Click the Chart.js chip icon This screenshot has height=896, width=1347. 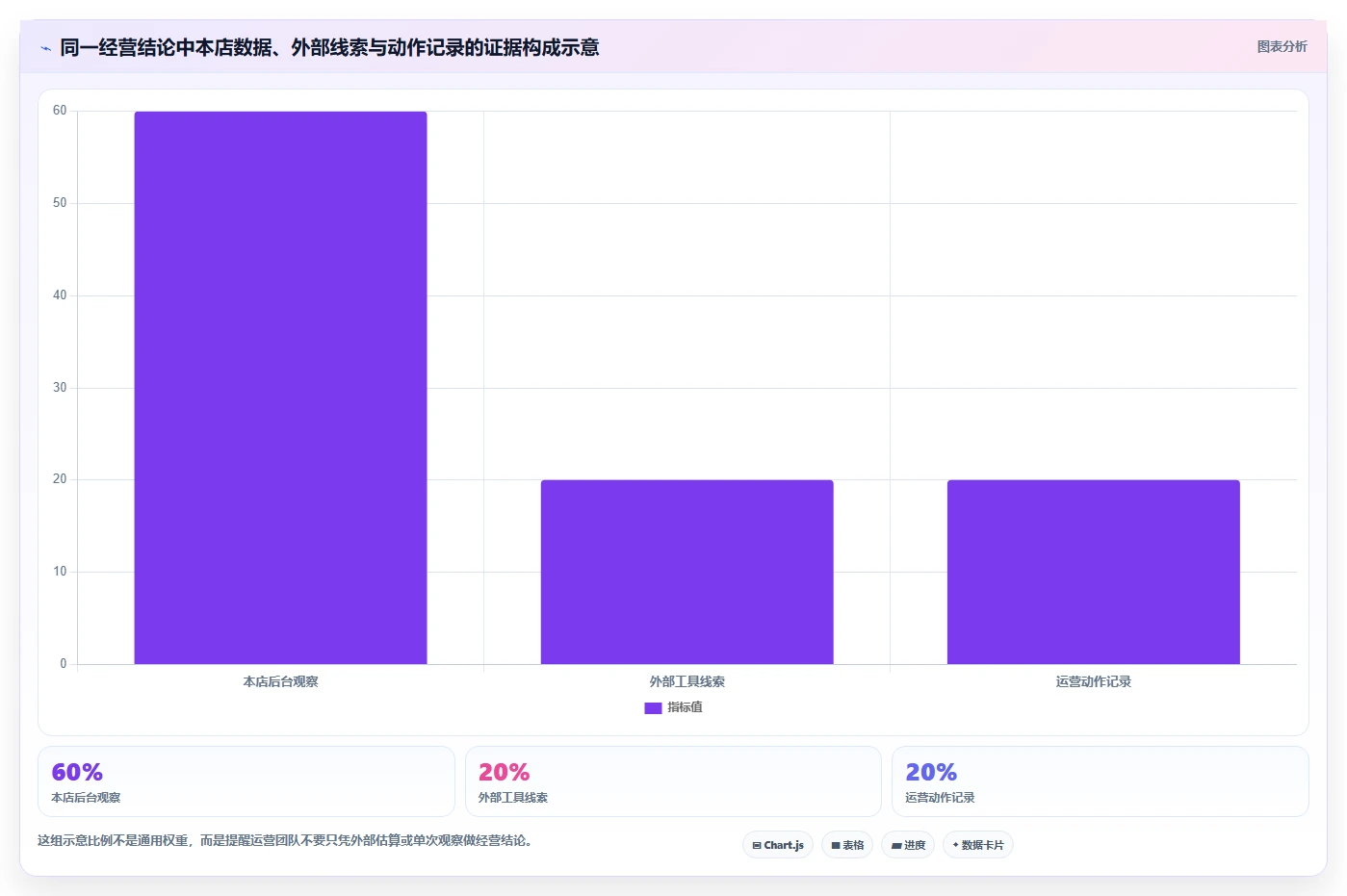[757, 846]
